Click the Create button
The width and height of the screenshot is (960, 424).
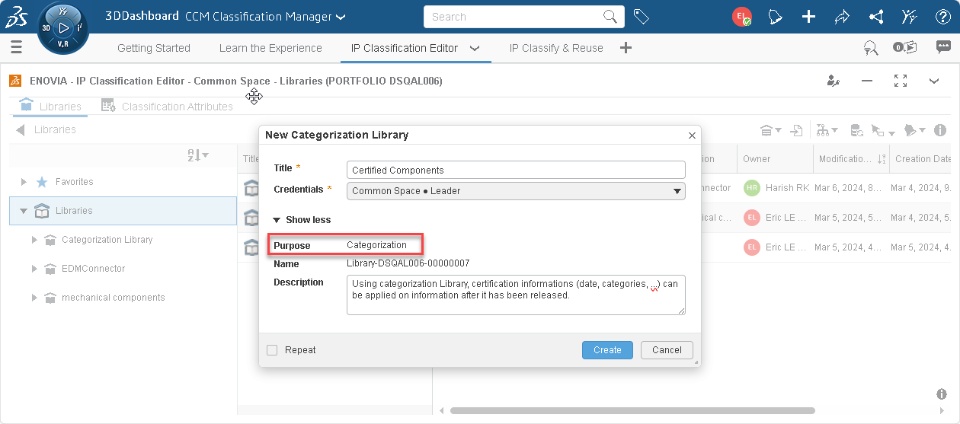click(x=607, y=350)
